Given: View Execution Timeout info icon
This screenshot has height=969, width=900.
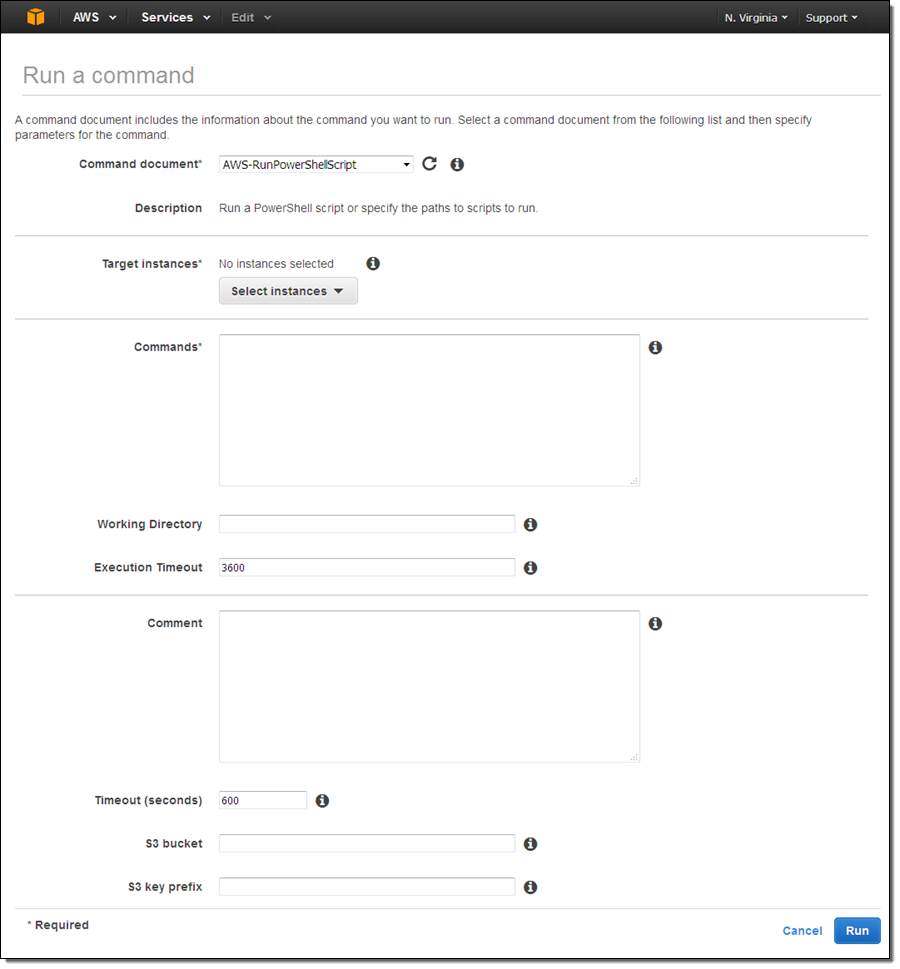Looking at the screenshot, I should (x=531, y=568).
